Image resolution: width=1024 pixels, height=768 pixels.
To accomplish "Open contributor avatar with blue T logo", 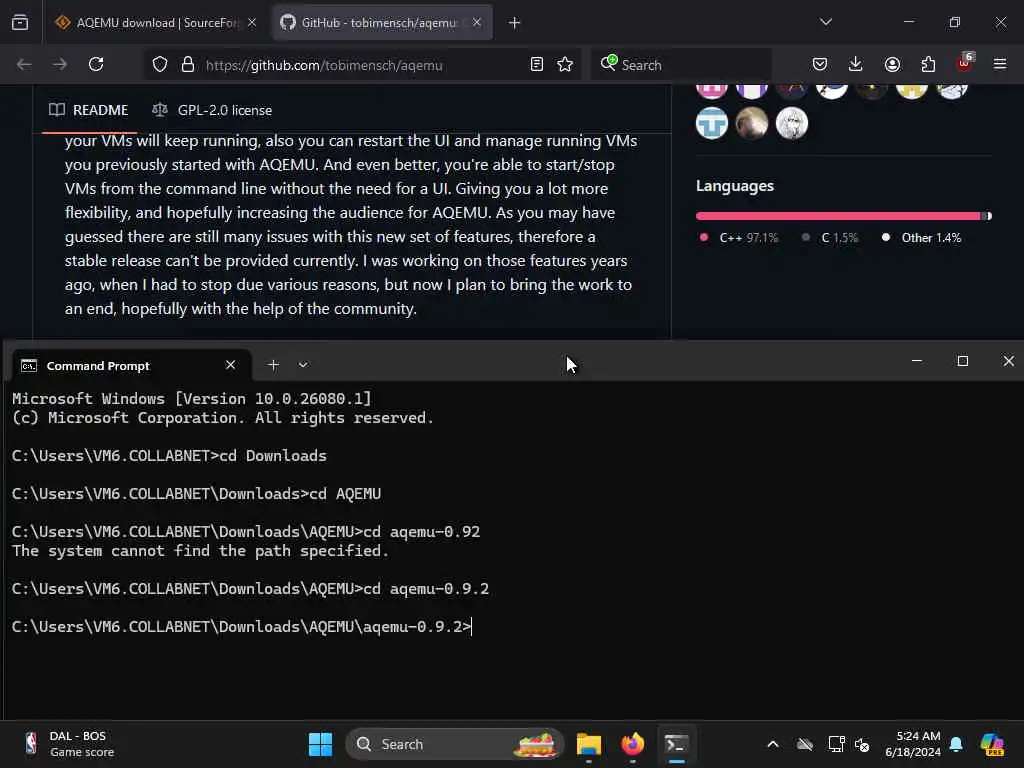I will click(712, 123).
